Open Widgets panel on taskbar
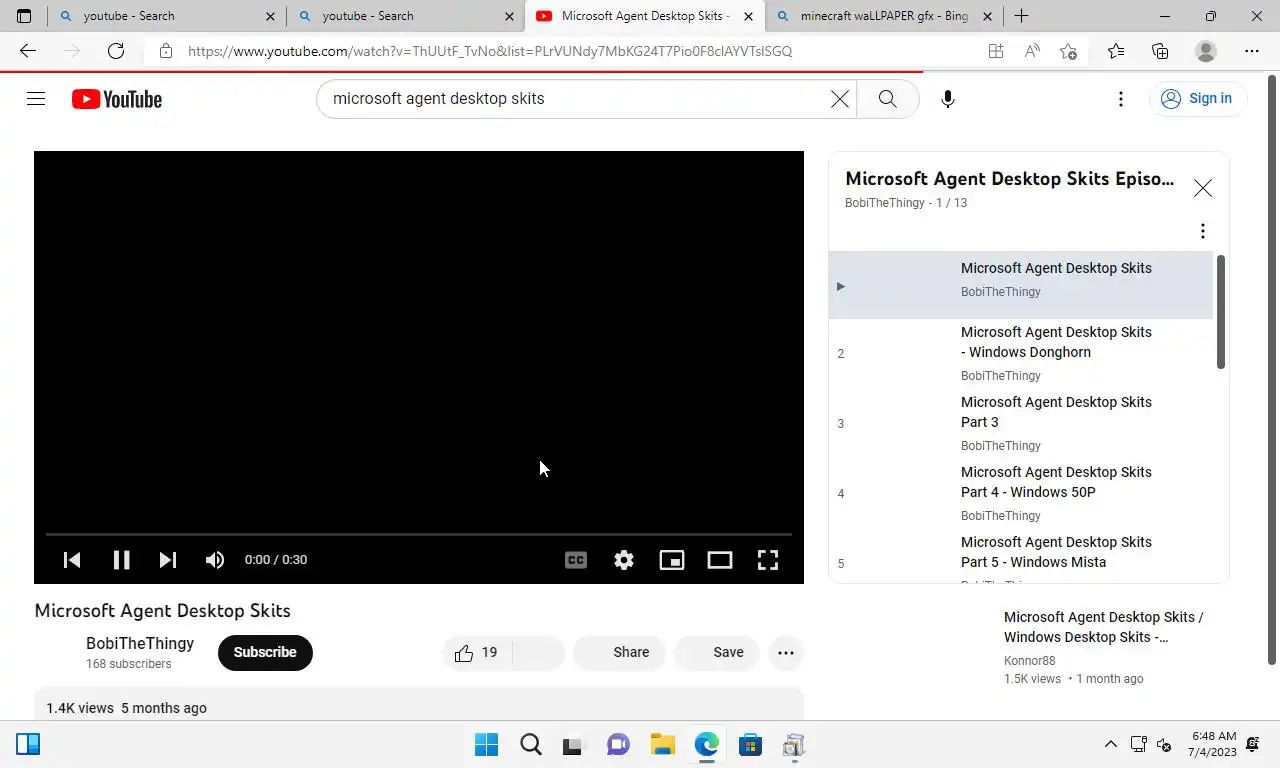Viewport: 1280px width, 768px height. point(28,744)
